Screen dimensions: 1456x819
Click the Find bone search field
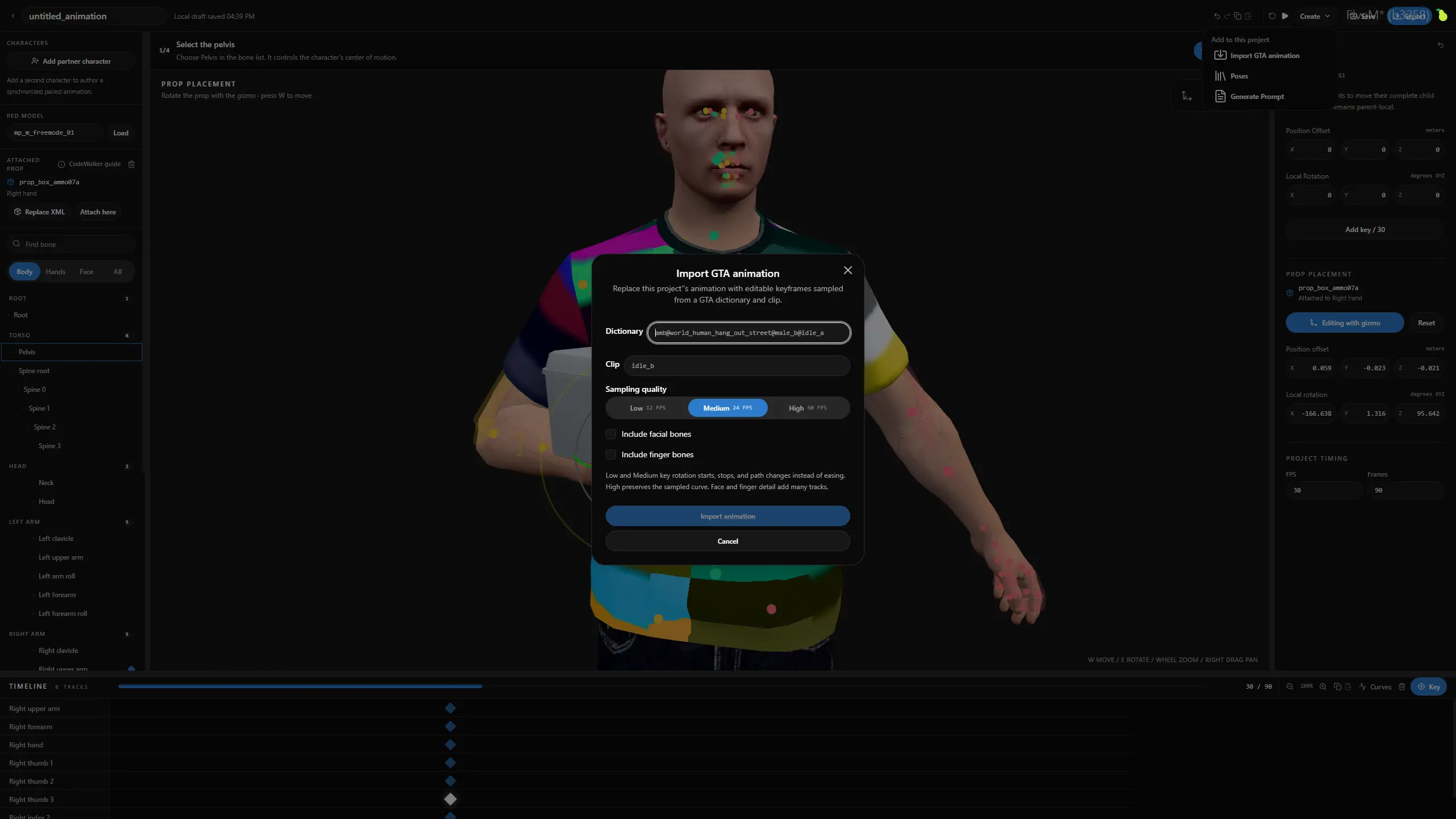tap(71, 244)
